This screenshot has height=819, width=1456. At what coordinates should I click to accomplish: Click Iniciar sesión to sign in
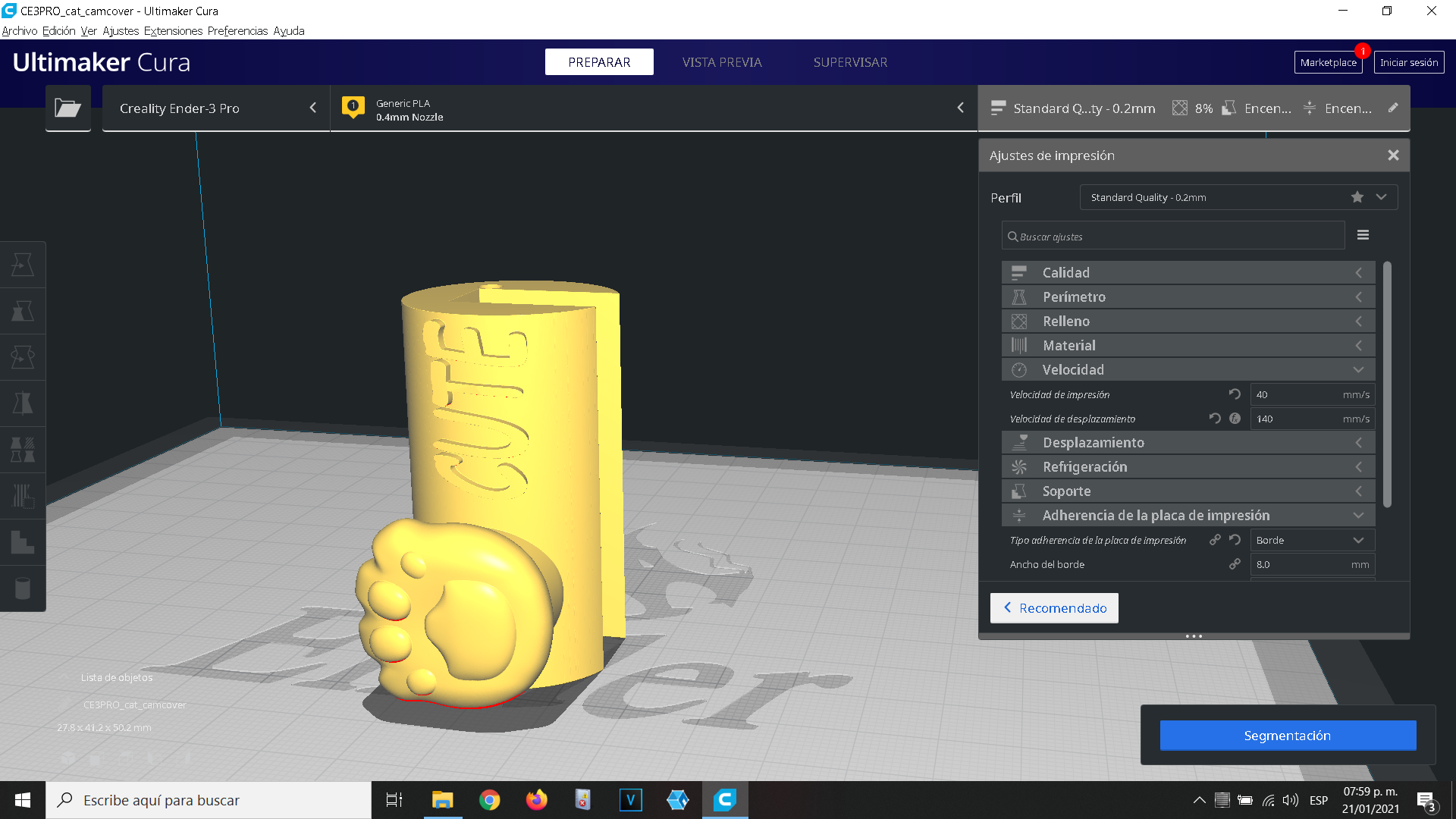tap(1409, 62)
